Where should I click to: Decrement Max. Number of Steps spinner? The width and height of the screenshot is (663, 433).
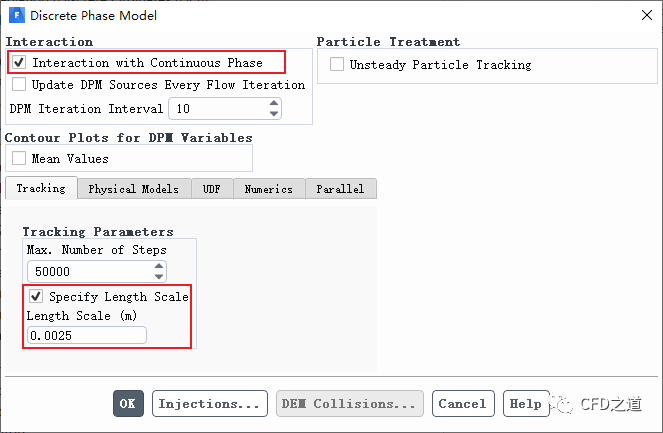[159, 276]
